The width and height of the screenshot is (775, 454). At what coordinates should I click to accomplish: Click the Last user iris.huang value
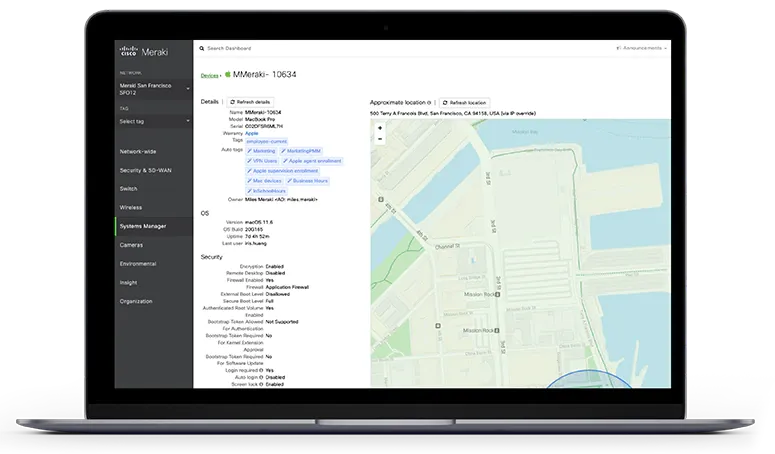pyautogui.click(x=256, y=244)
